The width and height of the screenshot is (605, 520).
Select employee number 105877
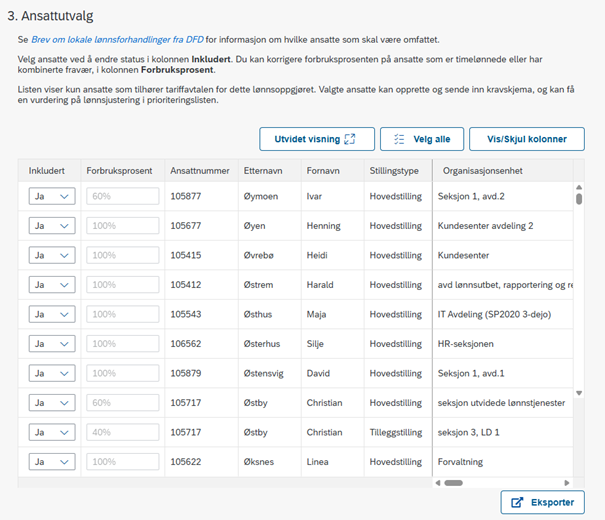(x=186, y=196)
